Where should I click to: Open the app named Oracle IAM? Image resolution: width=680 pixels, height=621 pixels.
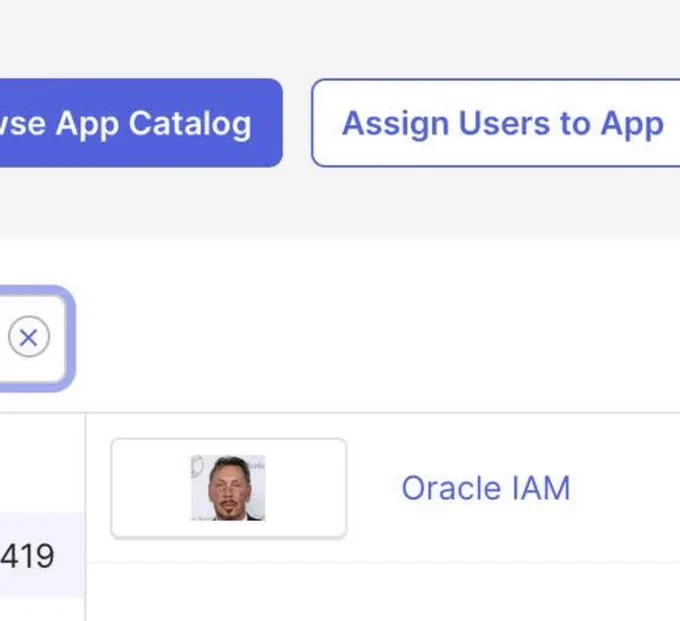486,488
